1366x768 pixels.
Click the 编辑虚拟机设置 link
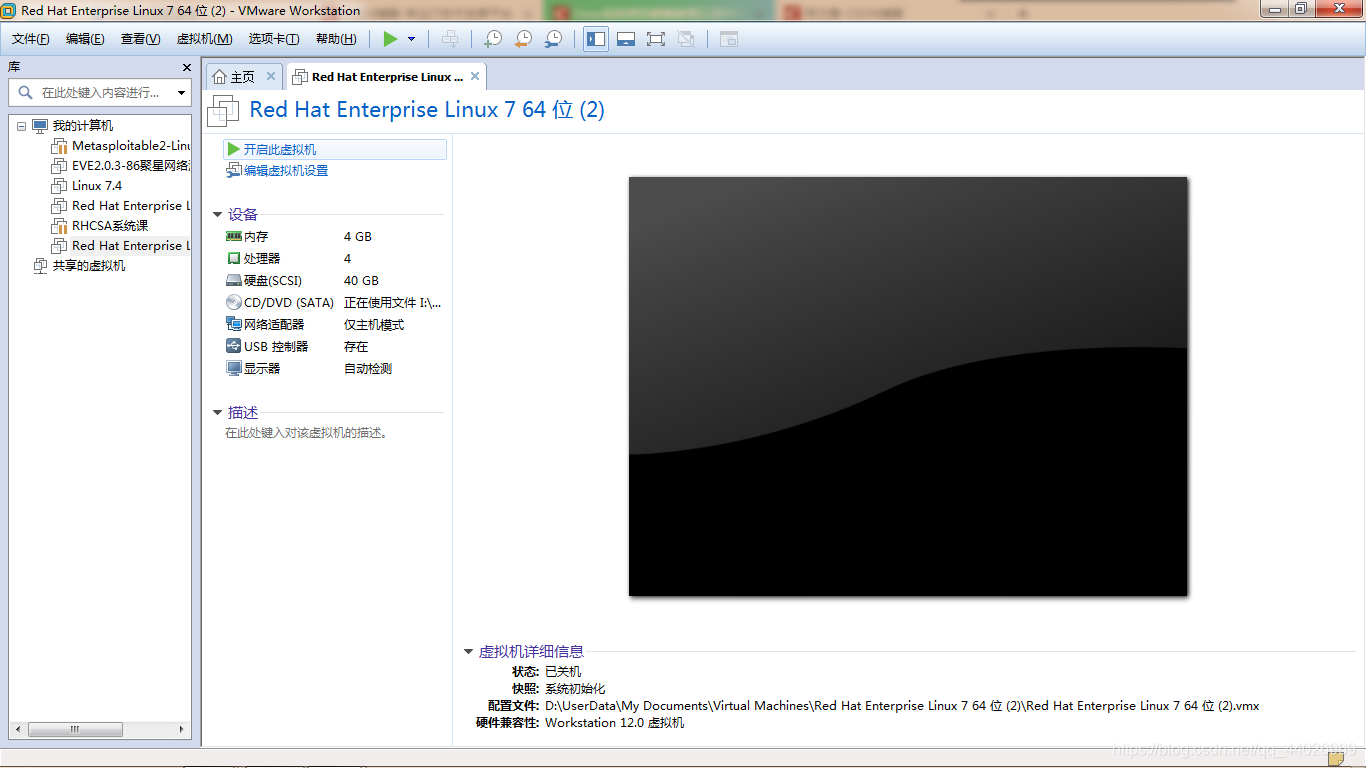point(286,171)
